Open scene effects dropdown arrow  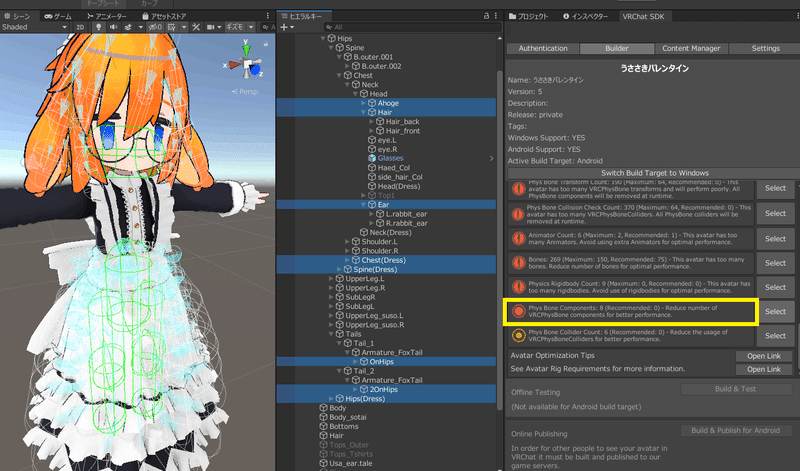[x=140, y=27]
